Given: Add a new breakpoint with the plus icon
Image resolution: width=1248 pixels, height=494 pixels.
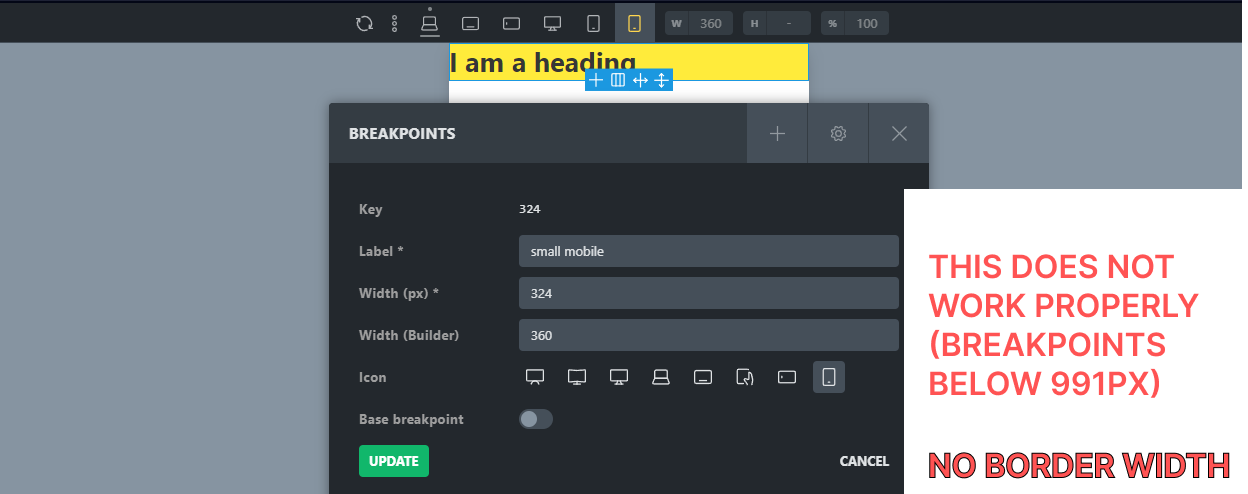Looking at the screenshot, I should (x=777, y=133).
